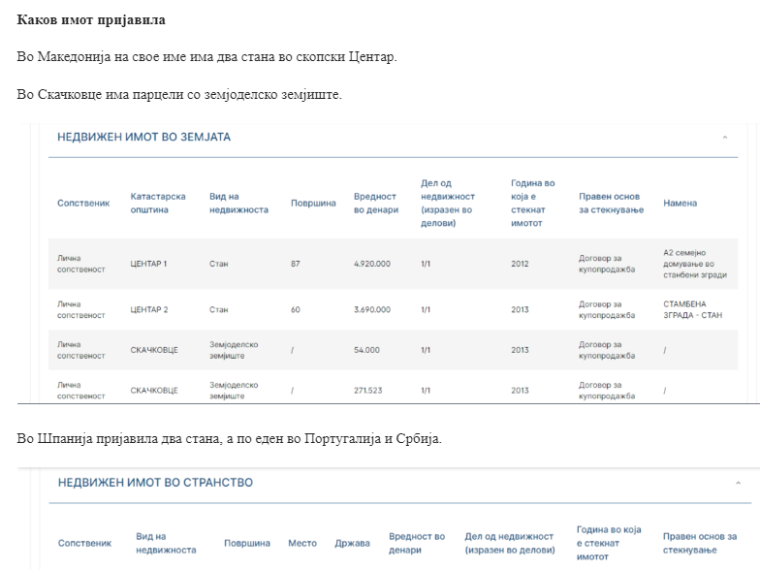This screenshot has width=760, height=570.
Task: Click the Вредност во денари header in first table
Action: (x=376, y=203)
